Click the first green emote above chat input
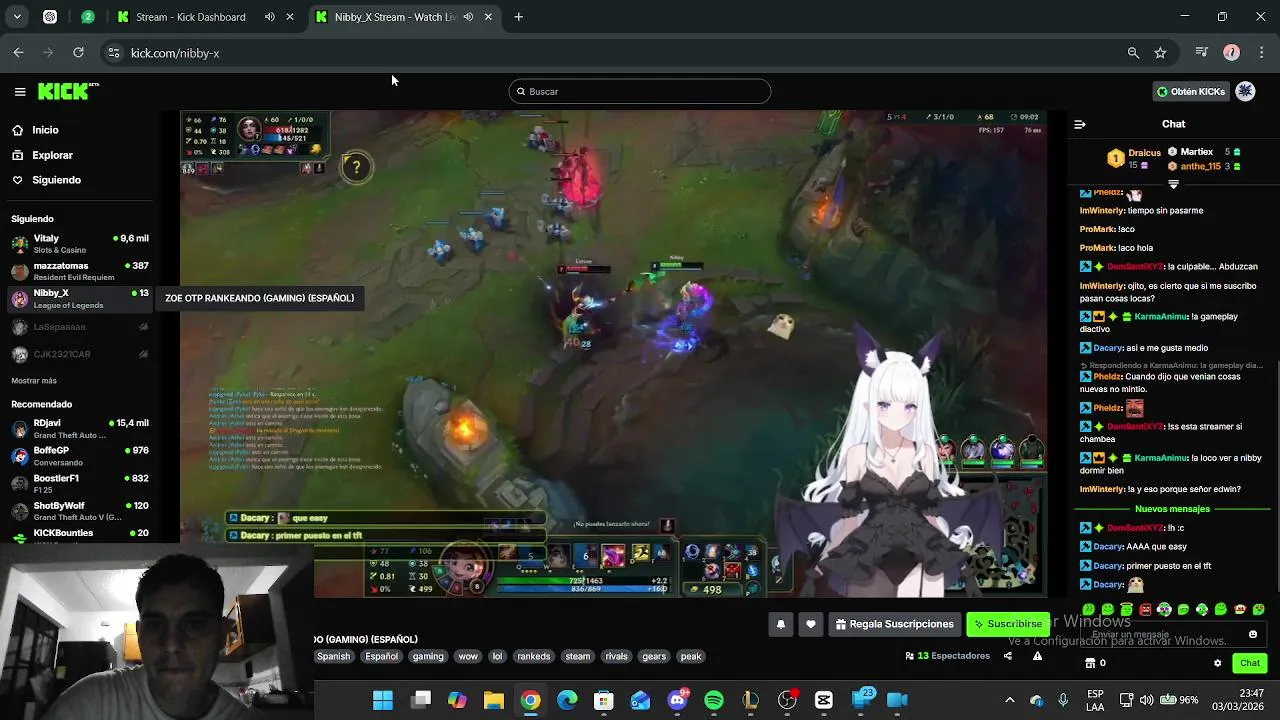 pyautogui.click(x=1089, y=609)
